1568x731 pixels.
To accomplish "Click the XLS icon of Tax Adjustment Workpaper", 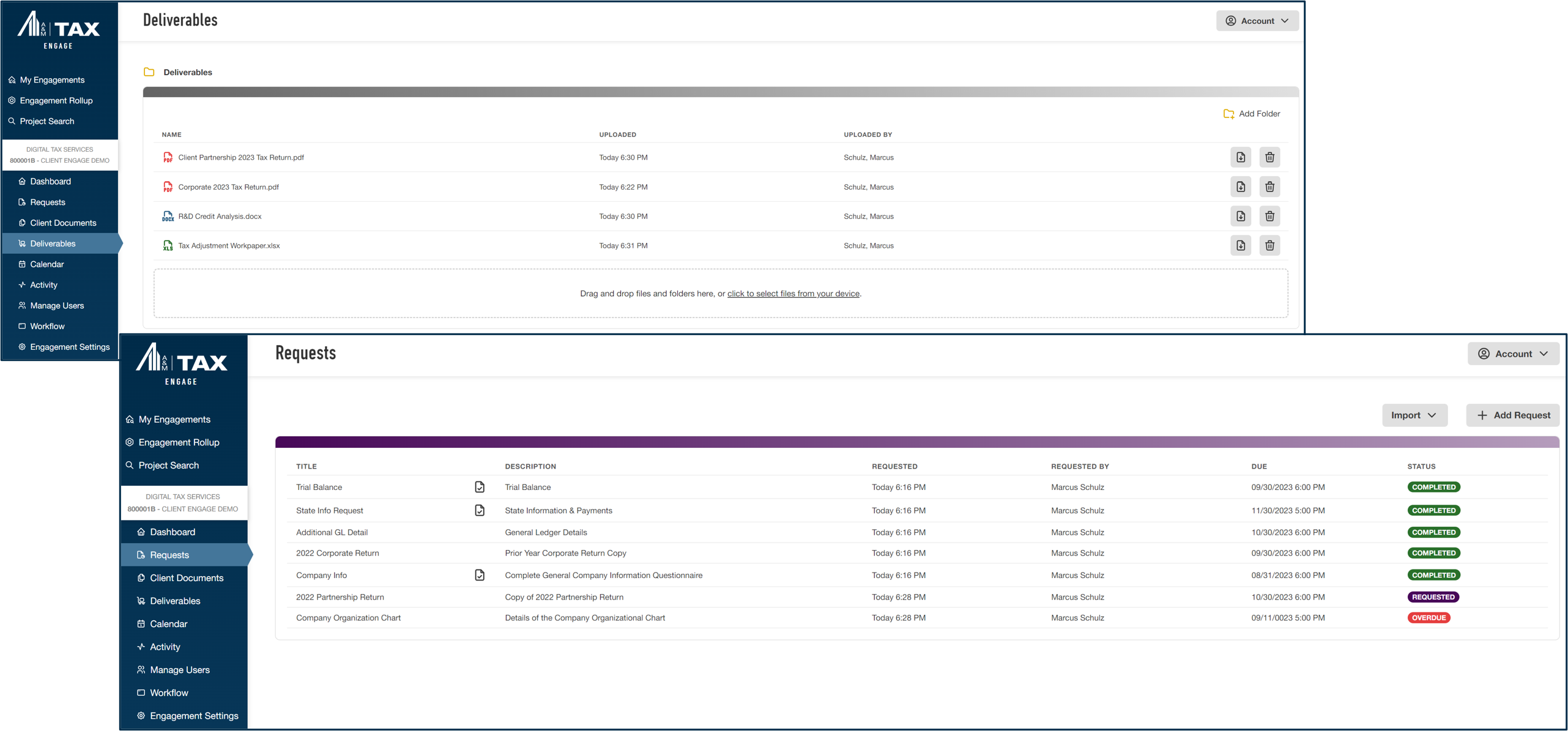I will pos(168,245).
